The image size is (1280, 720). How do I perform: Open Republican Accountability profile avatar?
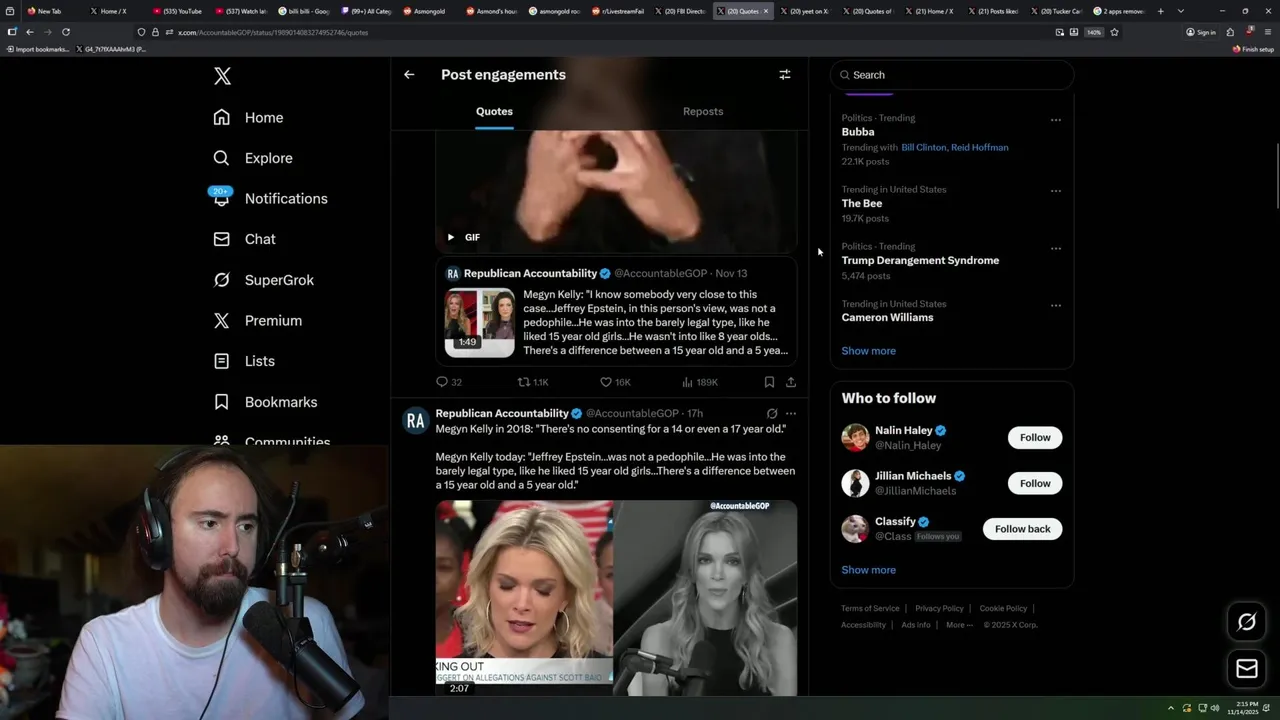click(415, 421)
